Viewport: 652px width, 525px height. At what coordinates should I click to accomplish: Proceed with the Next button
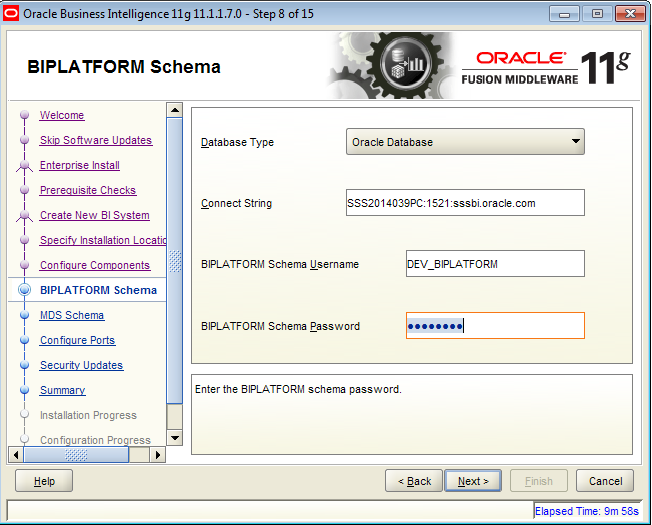click(473, 481)
